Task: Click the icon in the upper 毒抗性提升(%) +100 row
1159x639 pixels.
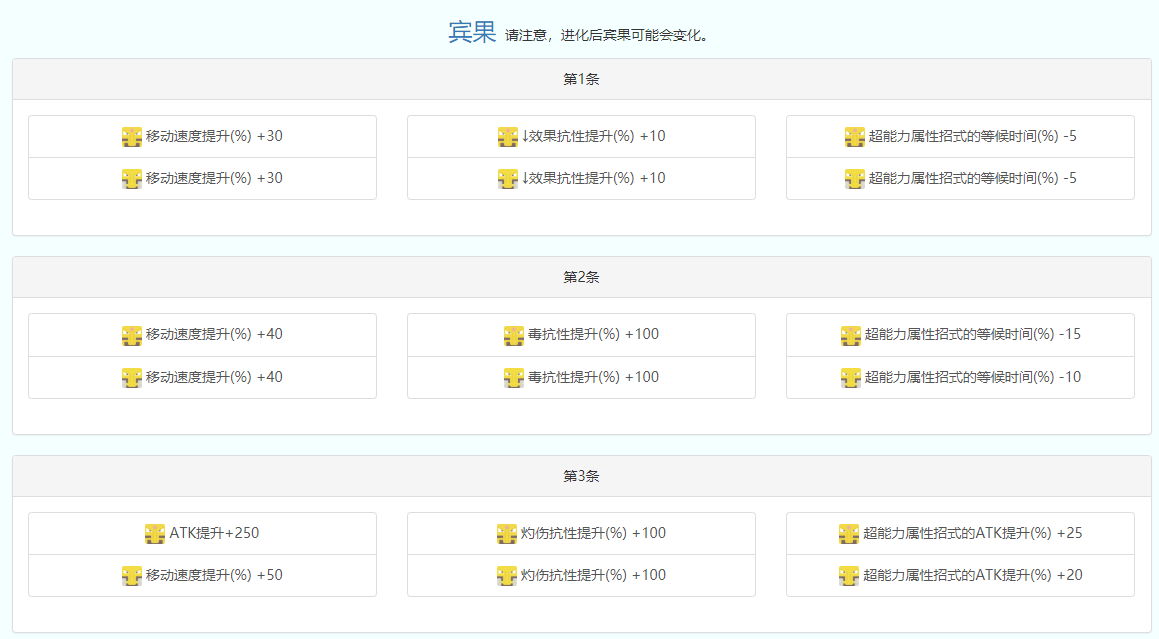Action: (x=514, y=335)
